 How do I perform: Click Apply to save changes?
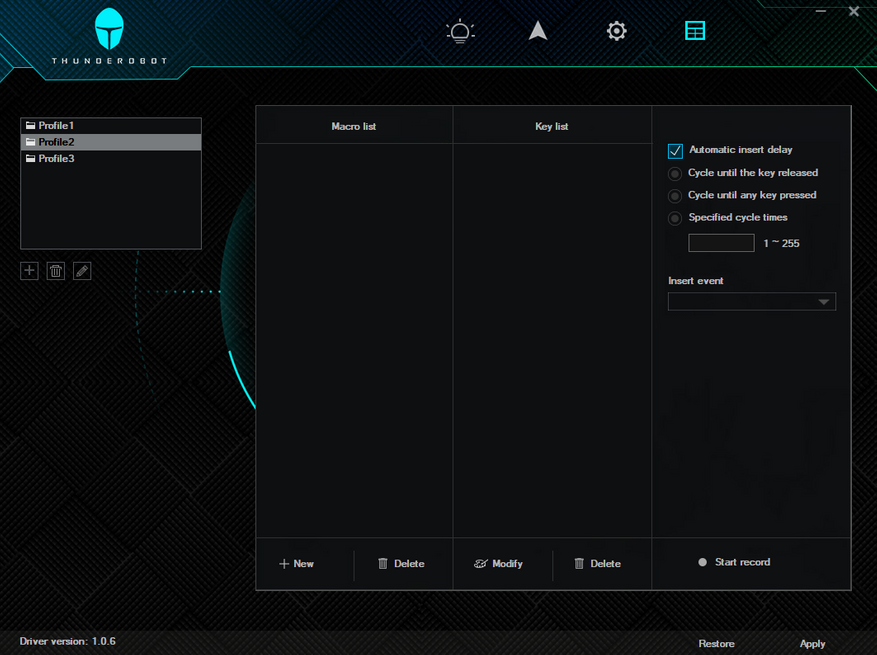click(x=812, y=644)
